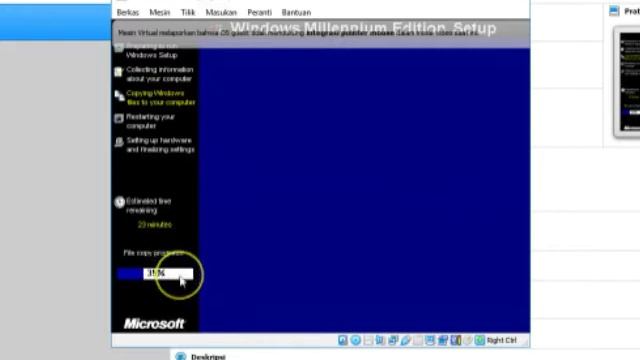640x360 pixels.
Task: Click the 'Setting up hardware and finalizing settings' text
Action: click(x=160, y=145)
